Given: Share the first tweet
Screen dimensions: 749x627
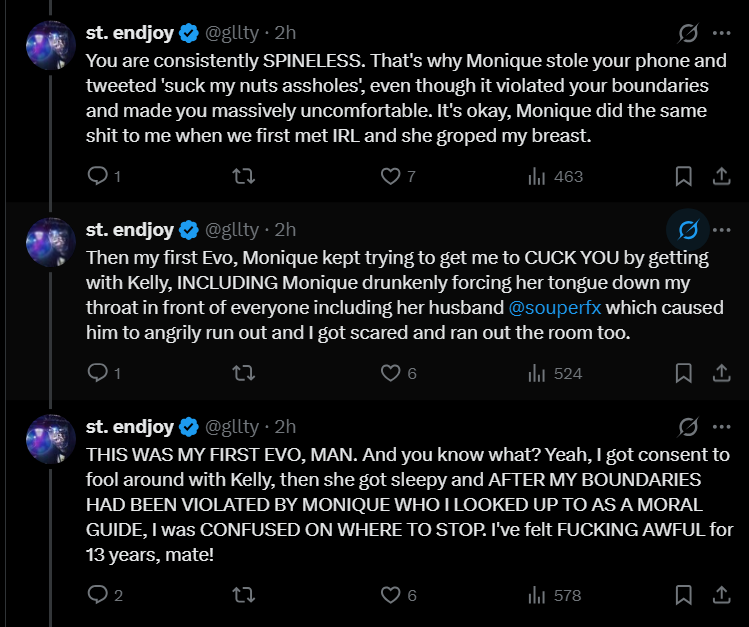Looking at the screenshot, I should coord(721,176).
